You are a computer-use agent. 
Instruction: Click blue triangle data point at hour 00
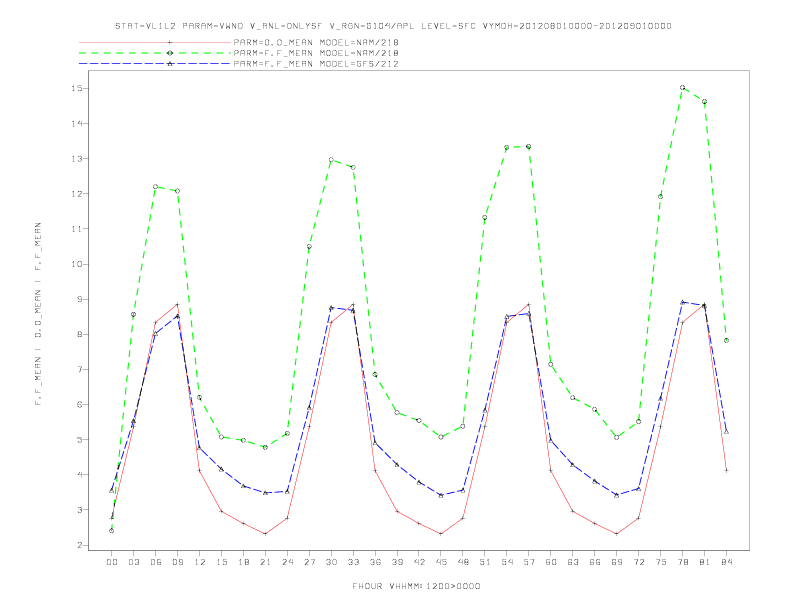[112, 490]
